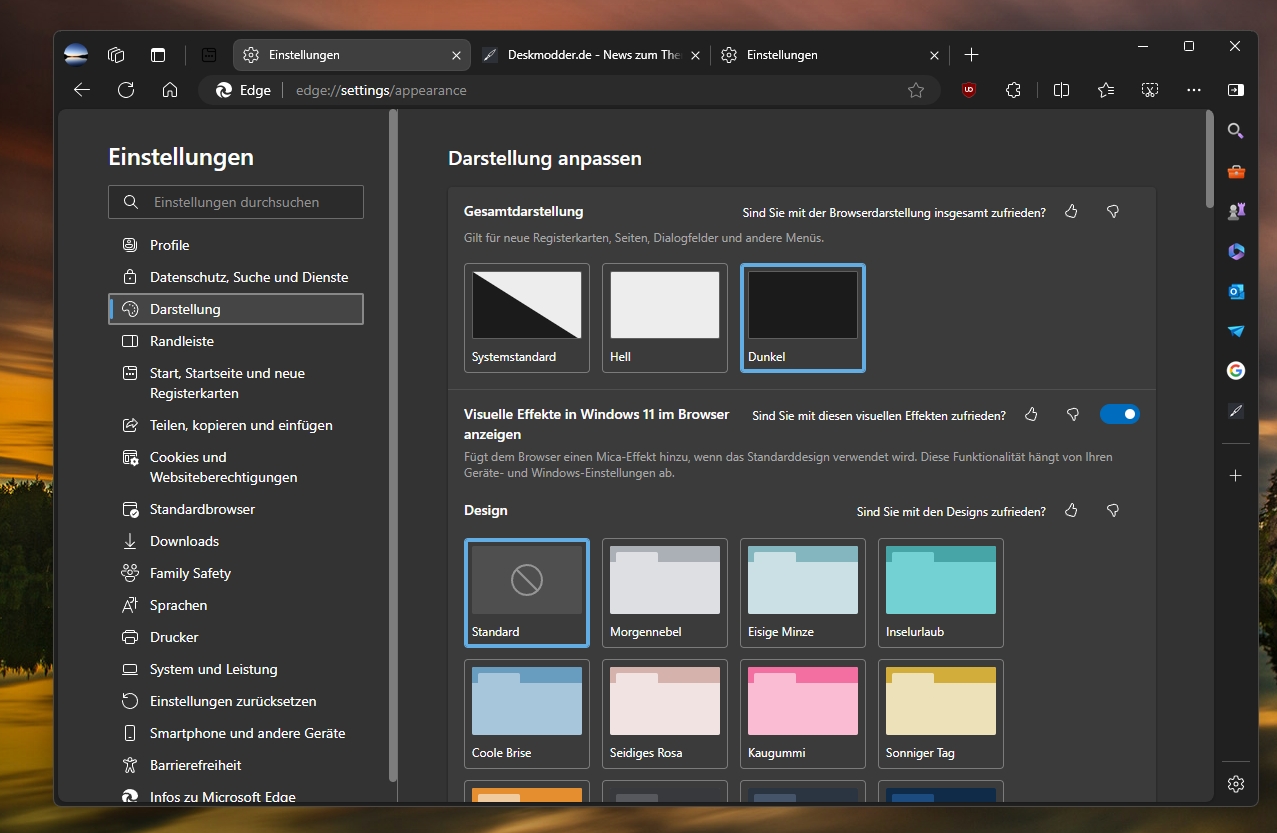Open the Extensions puzzle menu
This screenshot has height=833, width=1277.
(x=1013, y=90)
